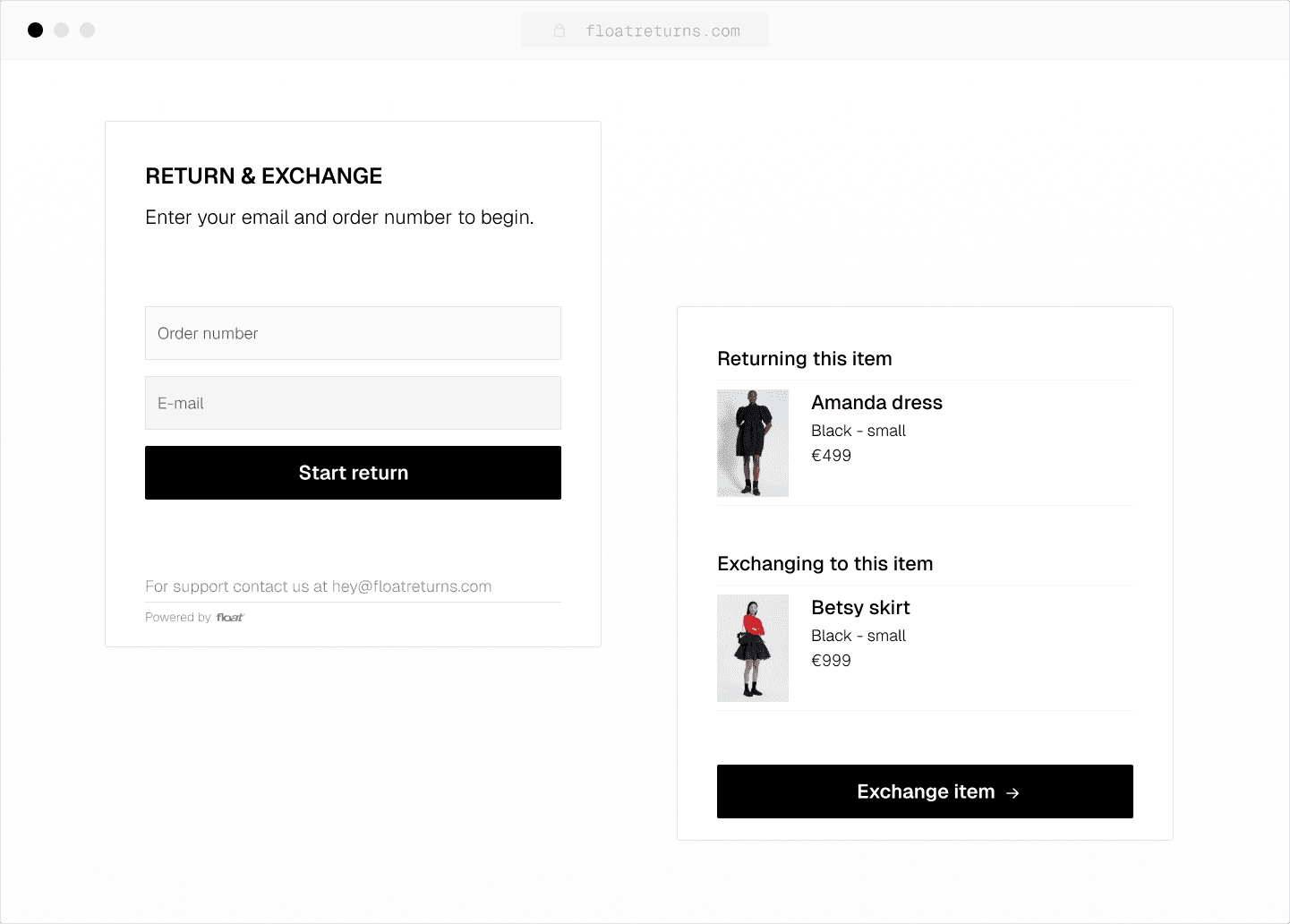Focus the Order number field
This screenshot has width=1290, height=924.
[353, 333]
